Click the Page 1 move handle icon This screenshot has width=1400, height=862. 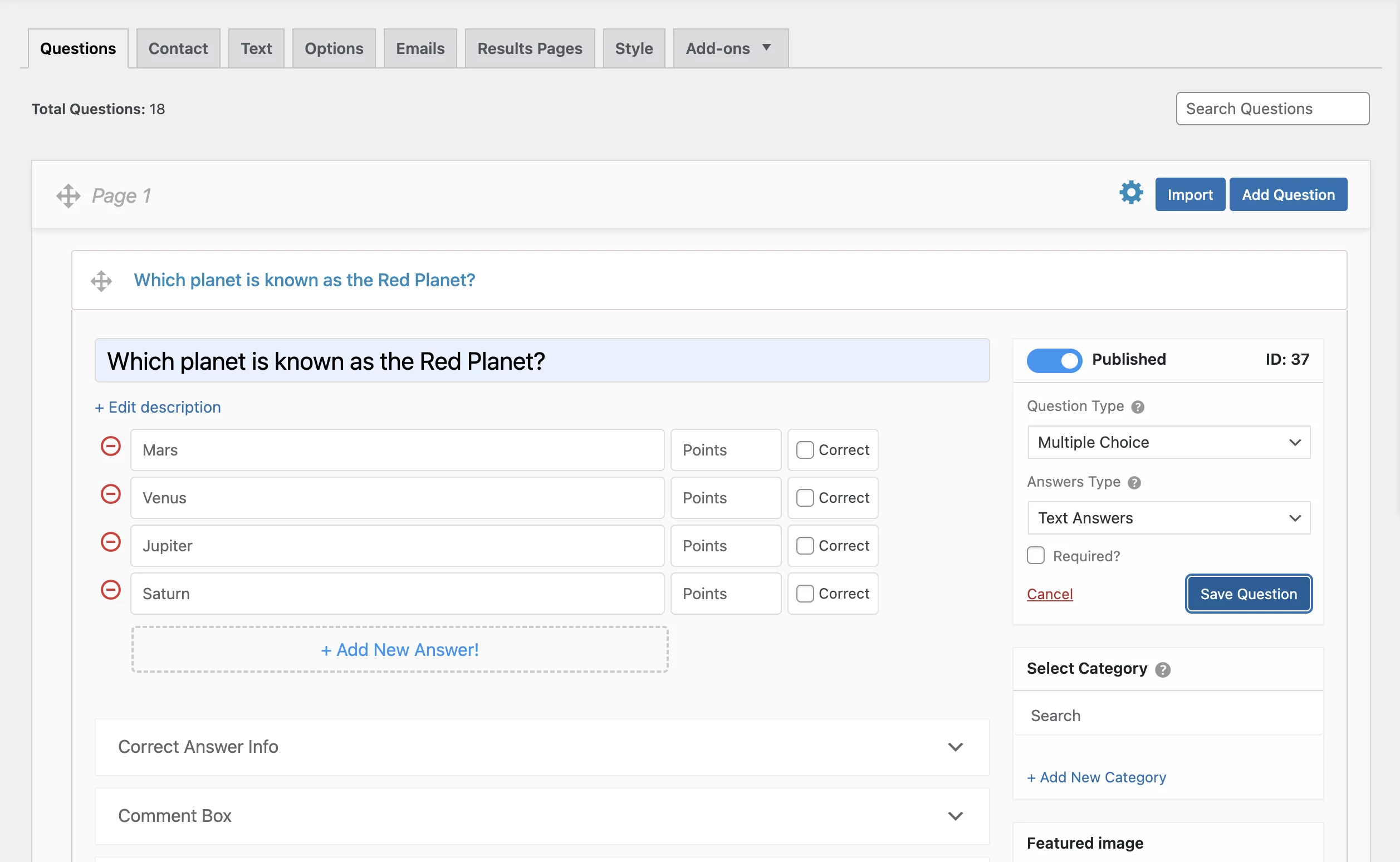[x=68, y=195]
